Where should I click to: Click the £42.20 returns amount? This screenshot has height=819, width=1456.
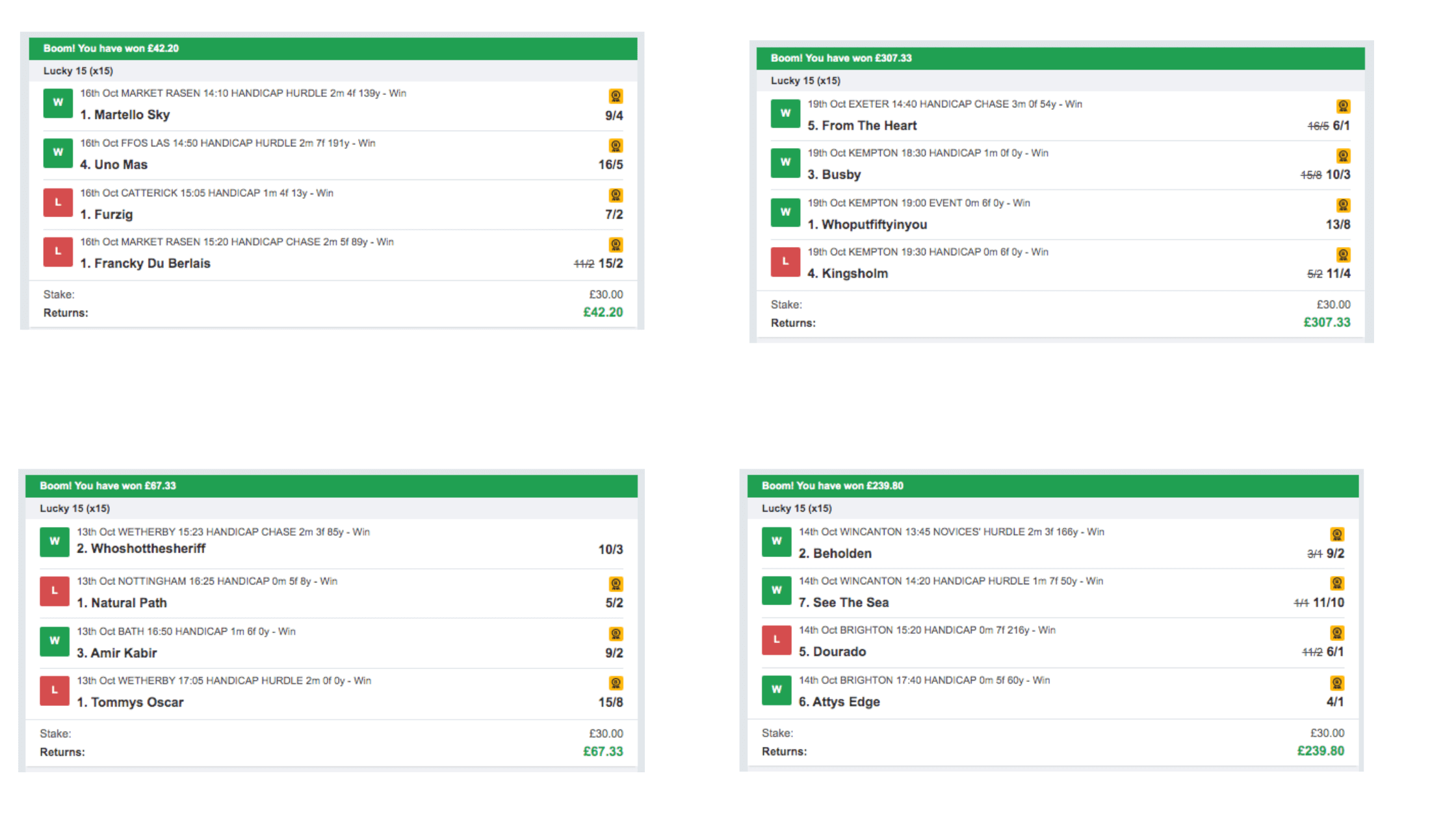[603, 313]
